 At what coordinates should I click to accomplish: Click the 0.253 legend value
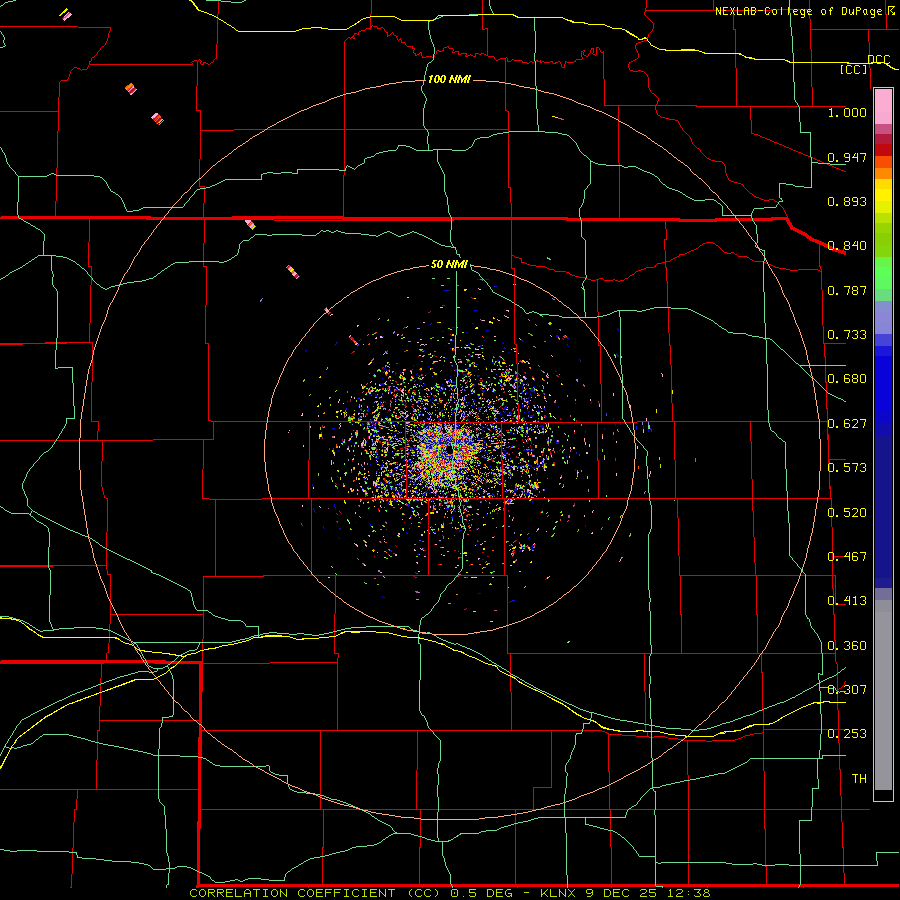point(847,734)
